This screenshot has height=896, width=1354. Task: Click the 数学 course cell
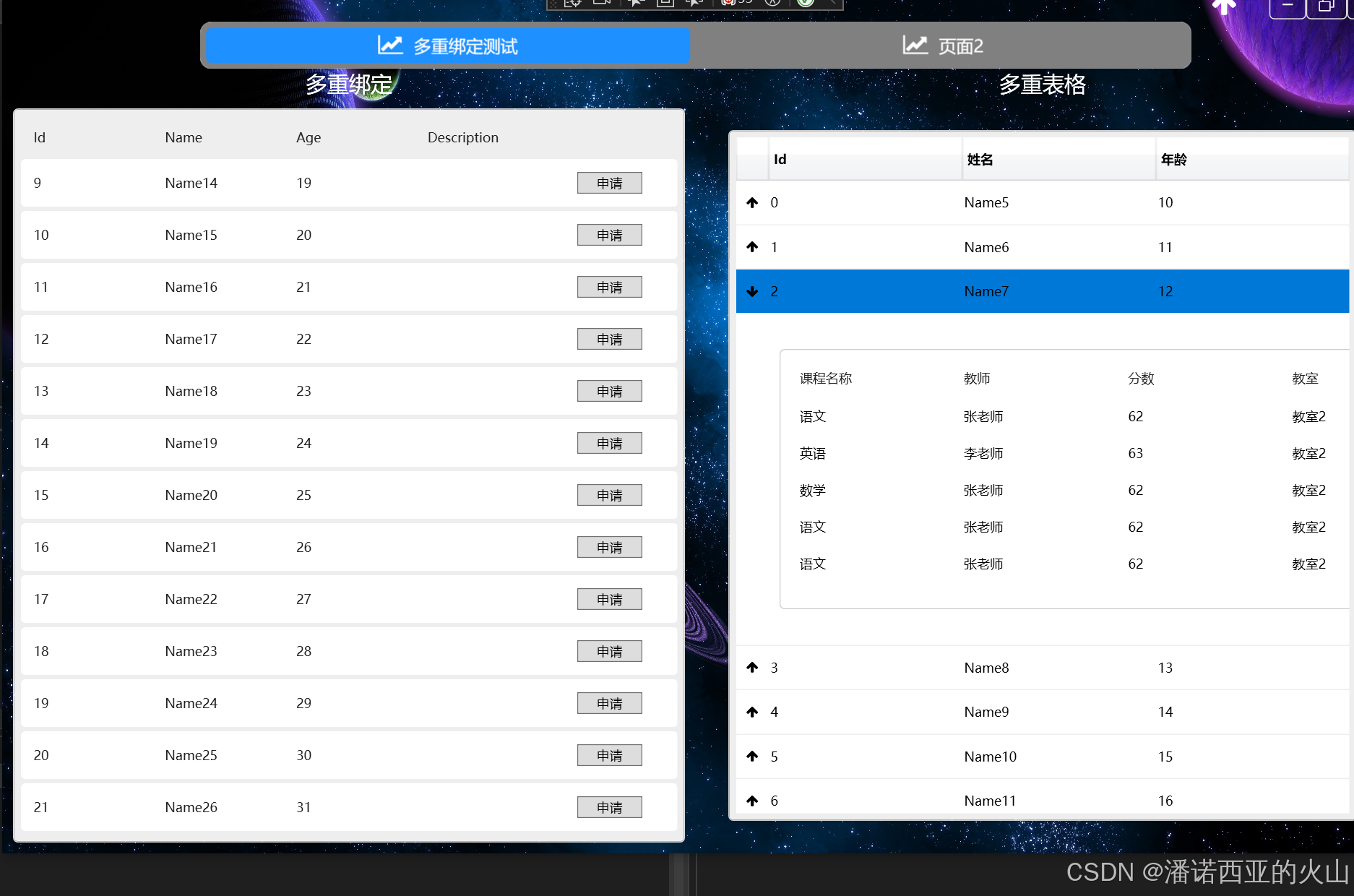coord(813,490)
